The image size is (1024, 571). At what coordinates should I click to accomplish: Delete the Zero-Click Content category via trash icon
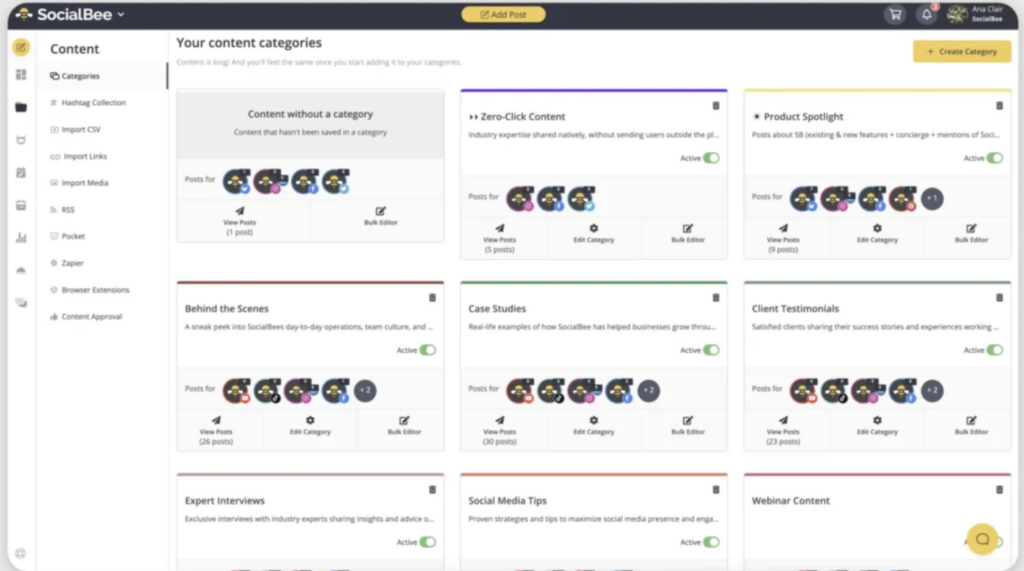(716, 106)
